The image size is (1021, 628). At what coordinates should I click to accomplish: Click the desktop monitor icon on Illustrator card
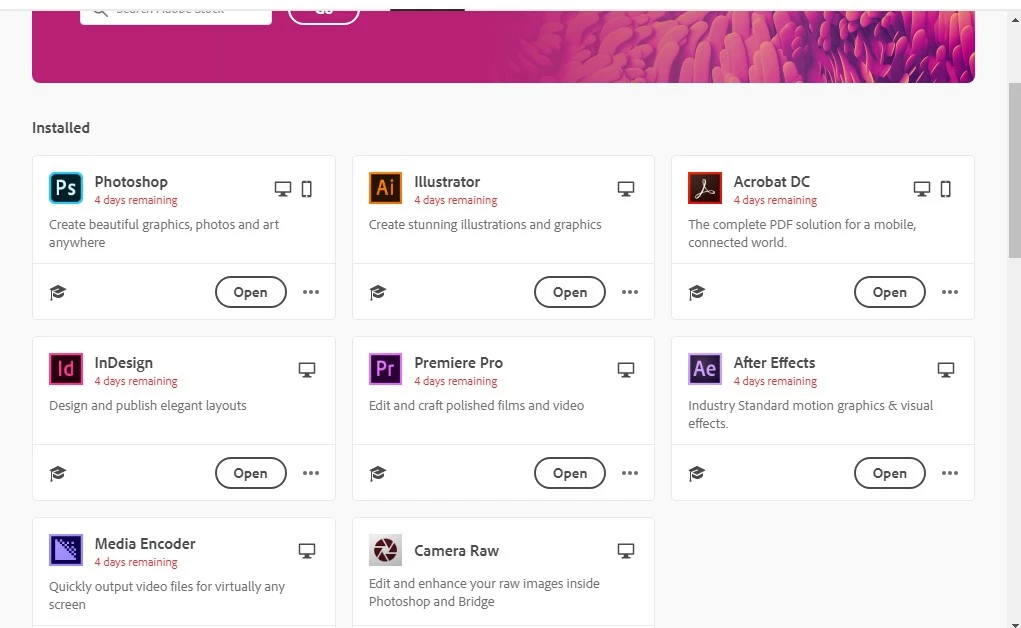pos(626,189)
